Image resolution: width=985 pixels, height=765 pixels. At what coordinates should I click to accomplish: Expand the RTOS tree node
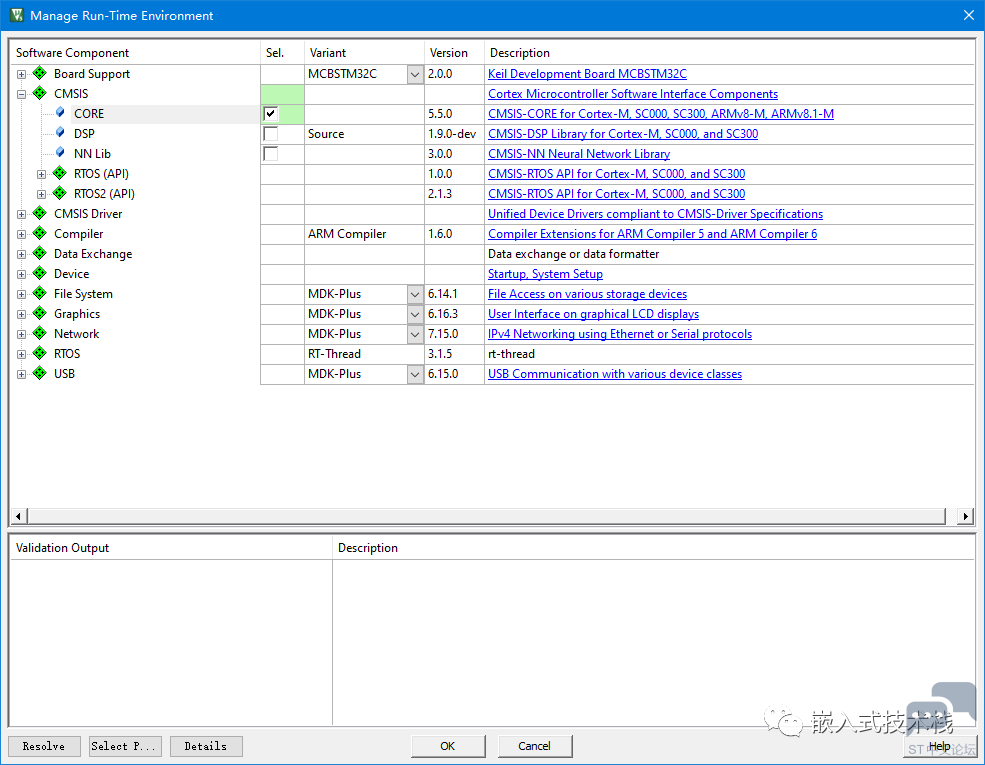pos(21,354)
